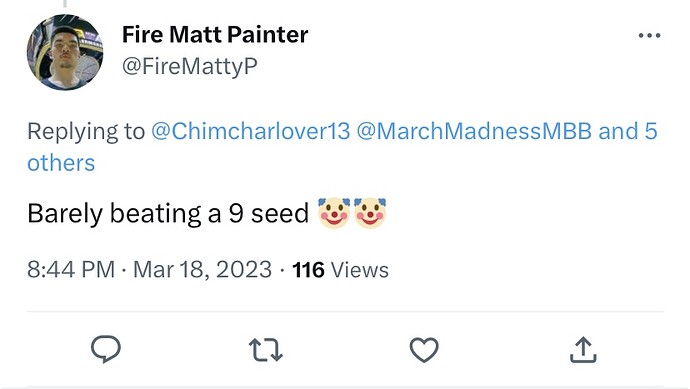Select the 'Replying to' label text
Viewport: 690px width, 389px height.
click(x=86, y=131)
